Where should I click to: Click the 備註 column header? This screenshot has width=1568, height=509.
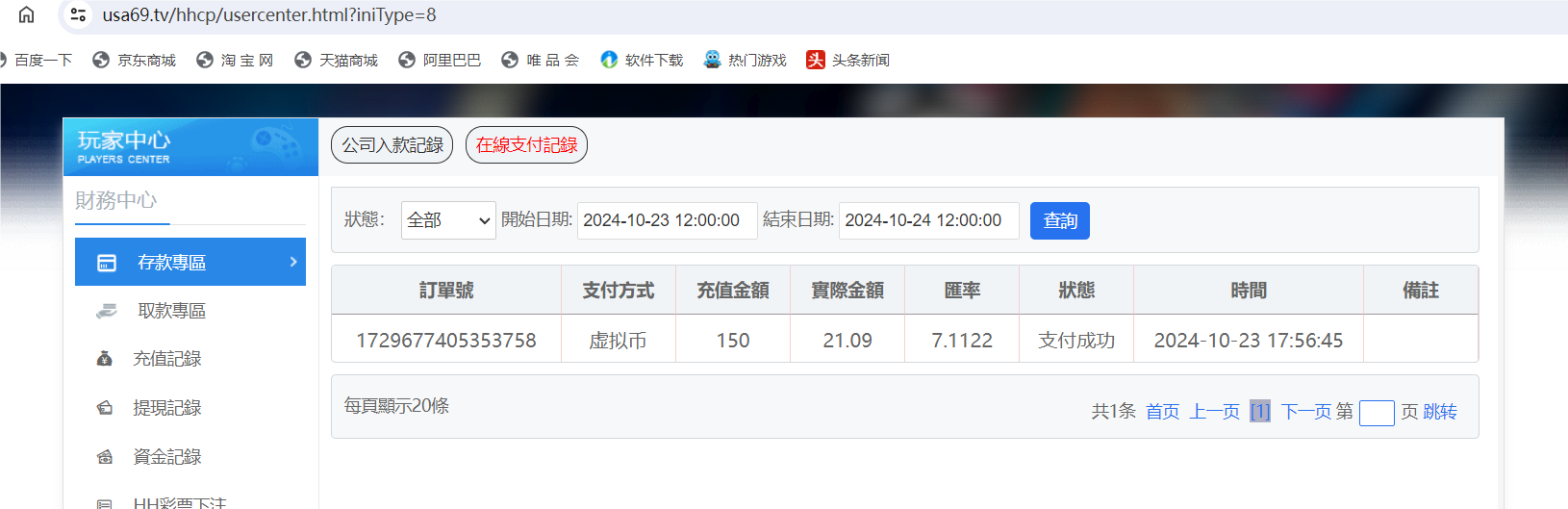pos(1421,291)
